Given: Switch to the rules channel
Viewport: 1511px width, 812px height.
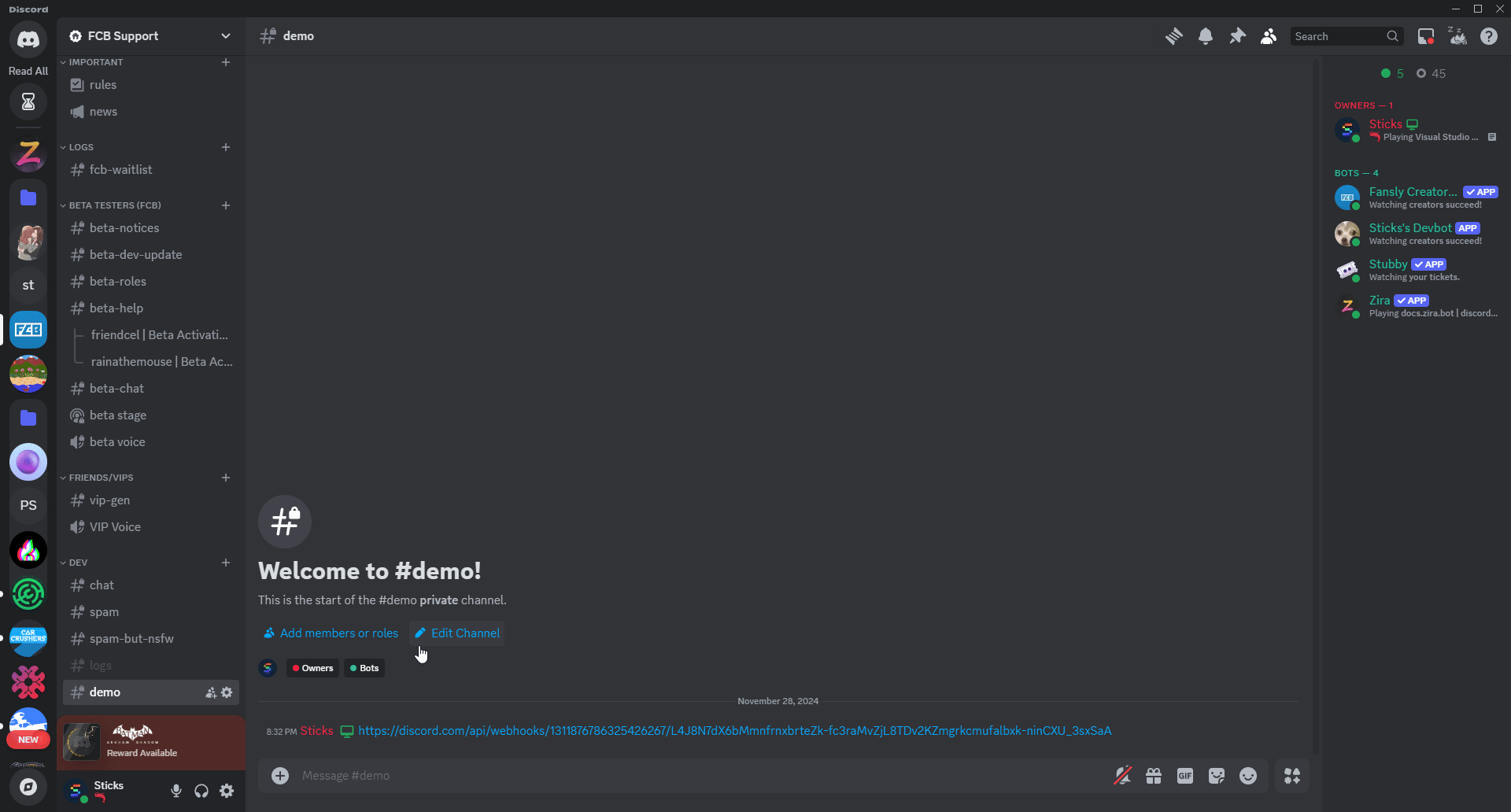Looking at the screenshot, I should [103, 85].
